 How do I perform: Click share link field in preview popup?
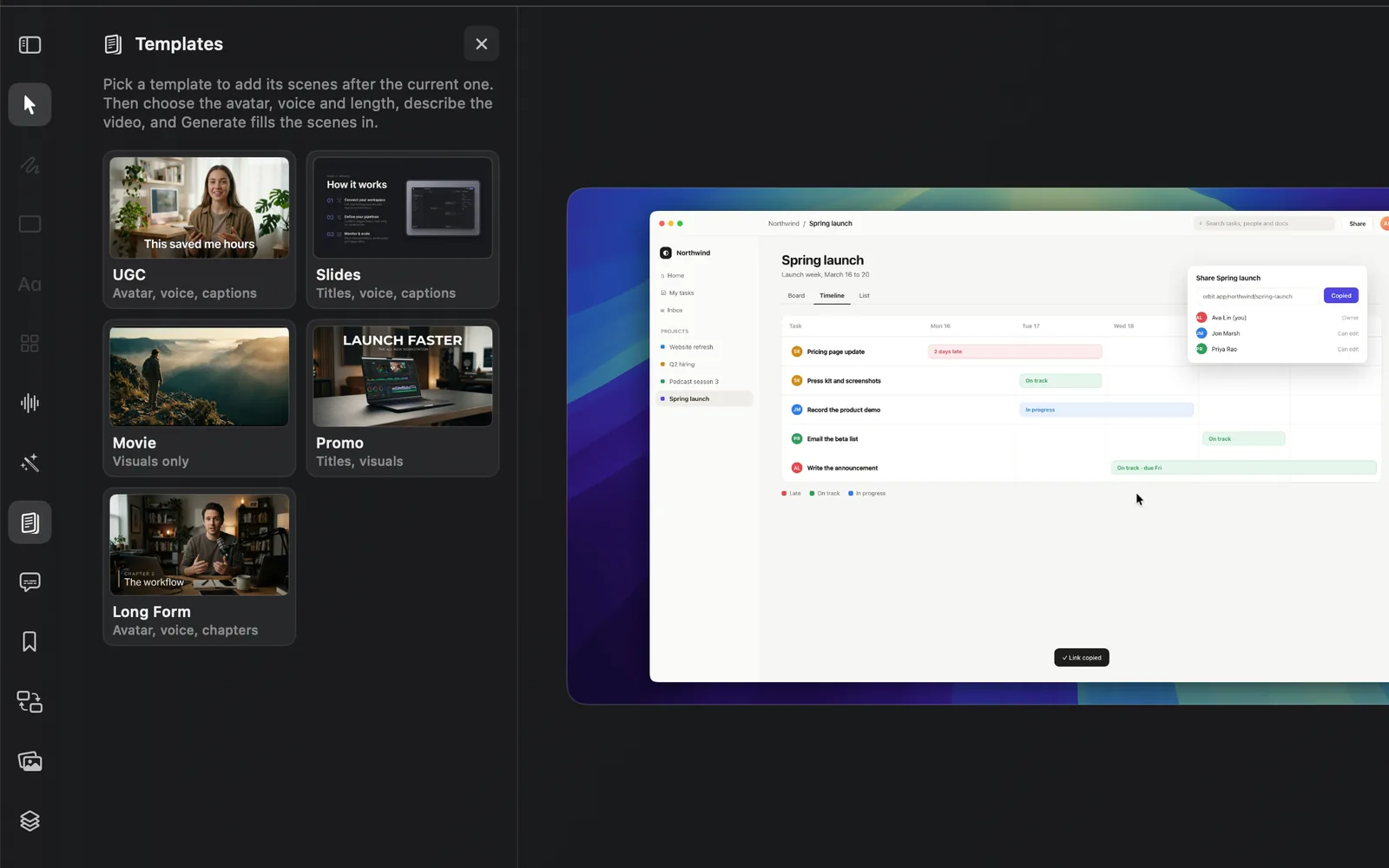pos(1258,296)
